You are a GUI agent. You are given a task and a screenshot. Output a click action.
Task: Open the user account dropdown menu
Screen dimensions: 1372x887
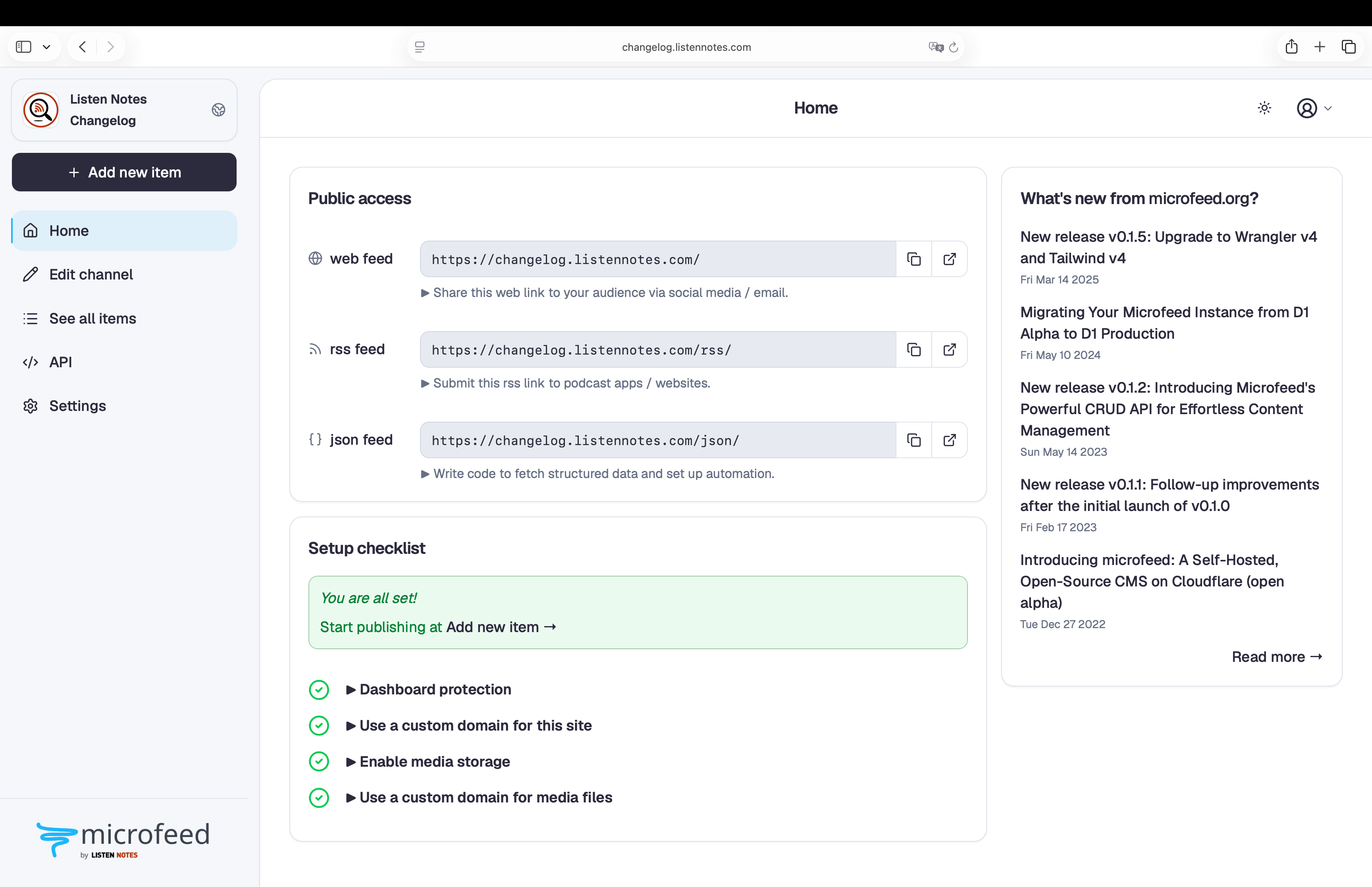tap(1314, 108)
